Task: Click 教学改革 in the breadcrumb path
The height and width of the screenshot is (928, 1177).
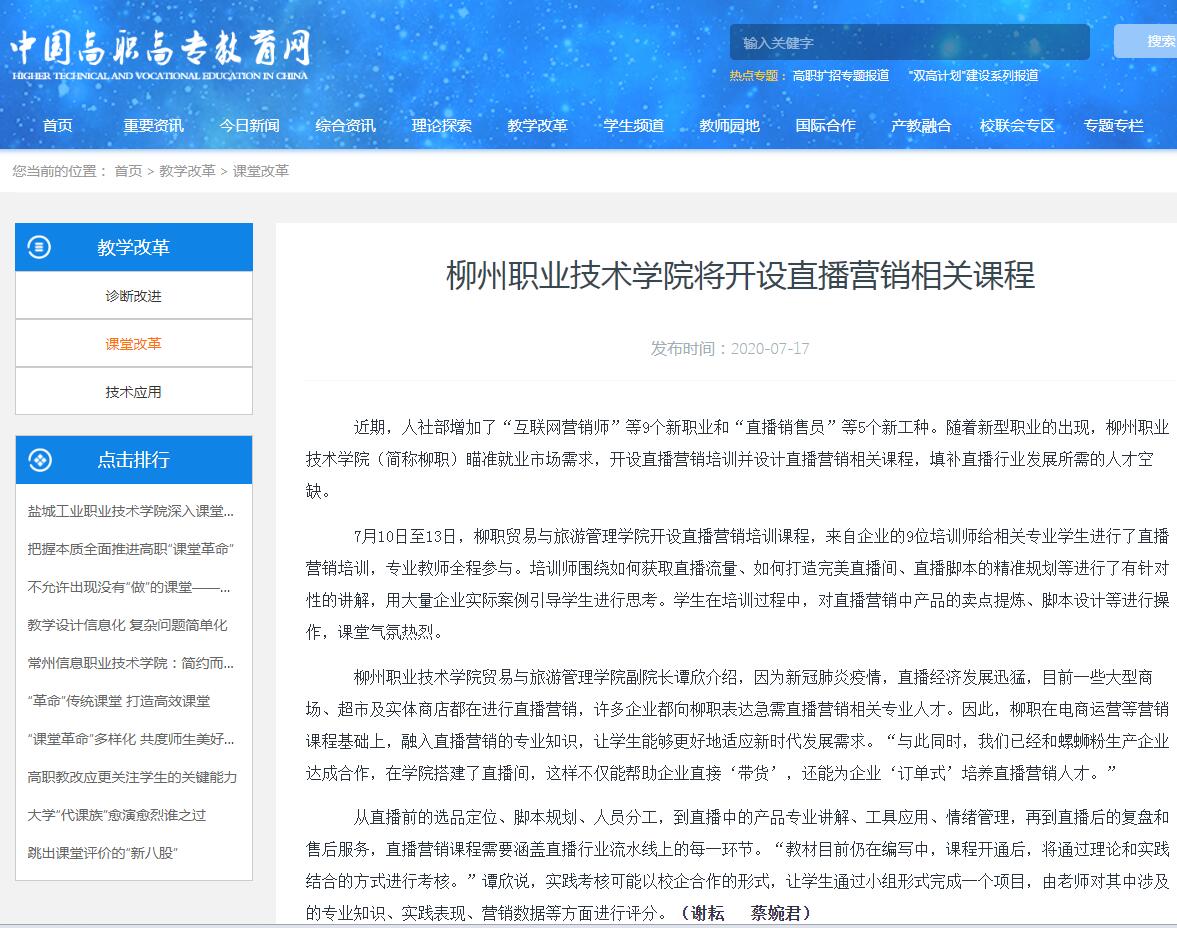Action: [187, 171]
